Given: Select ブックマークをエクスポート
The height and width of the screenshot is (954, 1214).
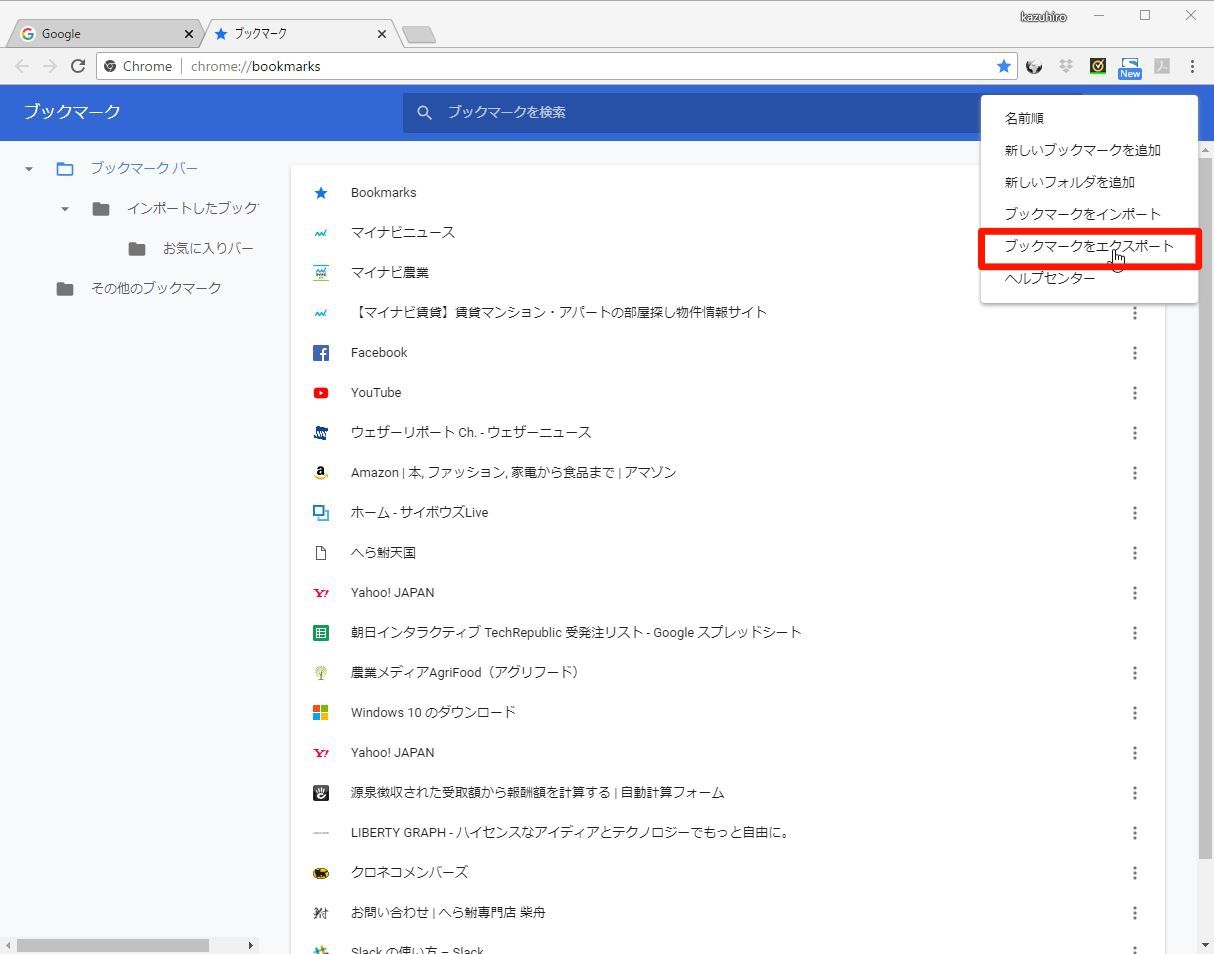Looking at the screenshot, I should pyautogui.click(x=1089, y=246).
